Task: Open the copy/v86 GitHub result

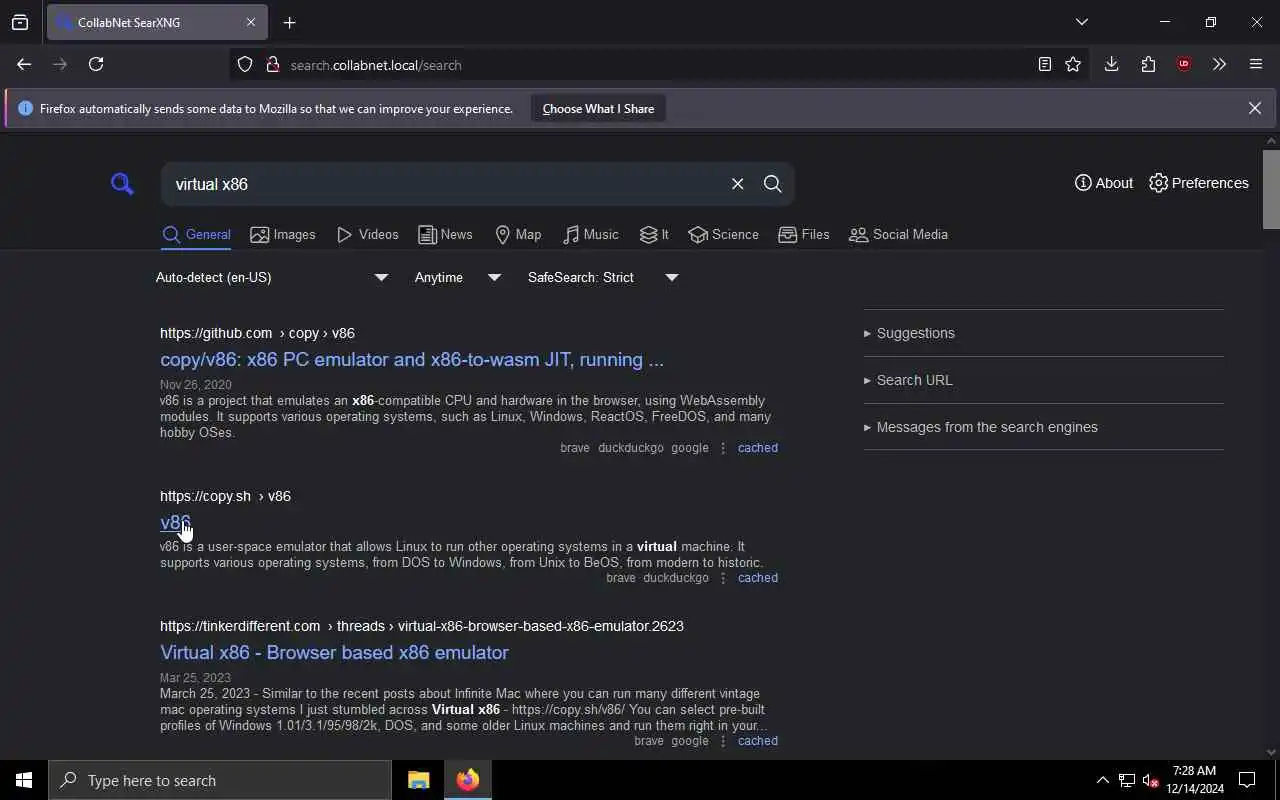Action: (412, 359)
